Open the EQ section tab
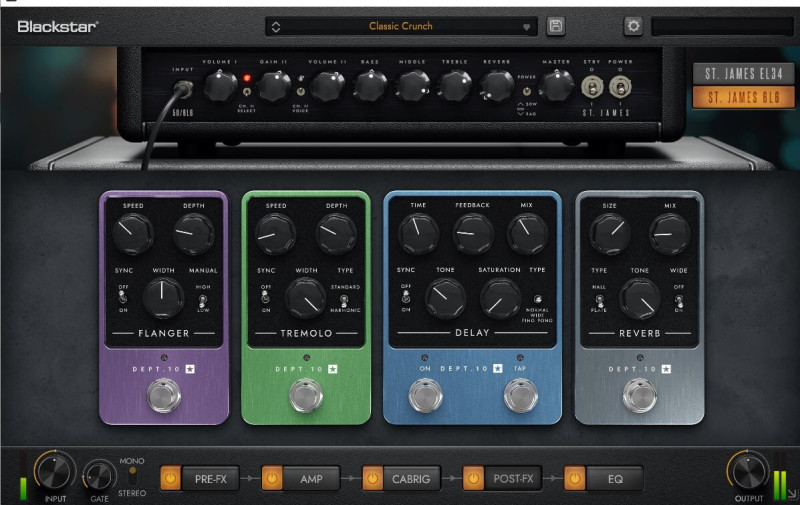Image resolution: width=800 pixels, height=505 pixels. coord(615,478)
